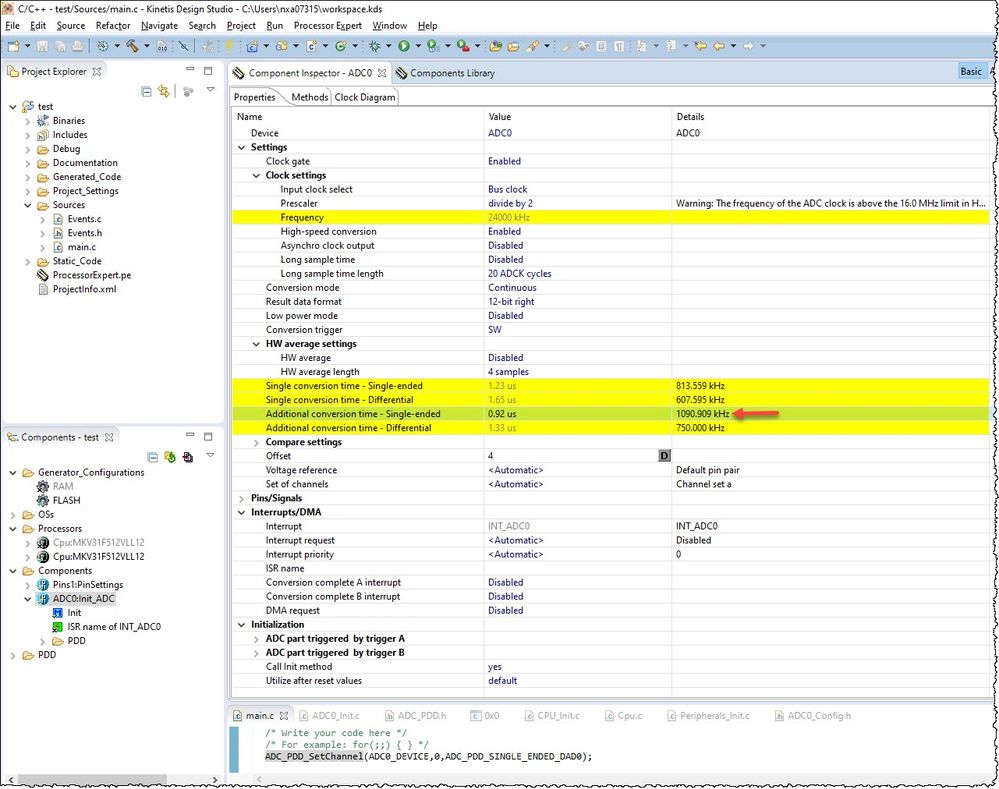Click High-speed conversion Enabled value

click(504, 231)
